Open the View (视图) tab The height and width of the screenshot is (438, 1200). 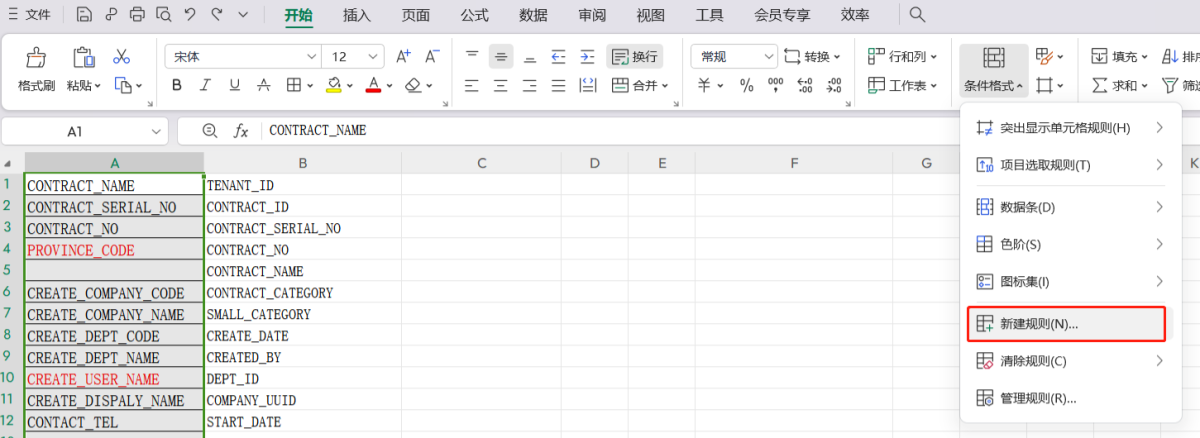(x=650, y=15)
